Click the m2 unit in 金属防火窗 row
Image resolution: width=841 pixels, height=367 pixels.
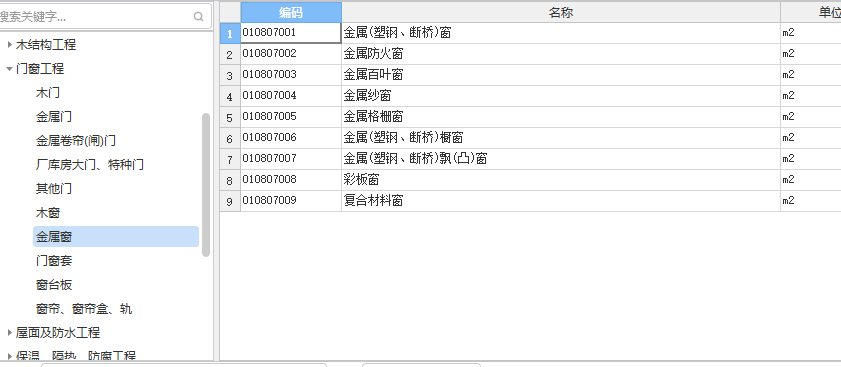point(811,54)
